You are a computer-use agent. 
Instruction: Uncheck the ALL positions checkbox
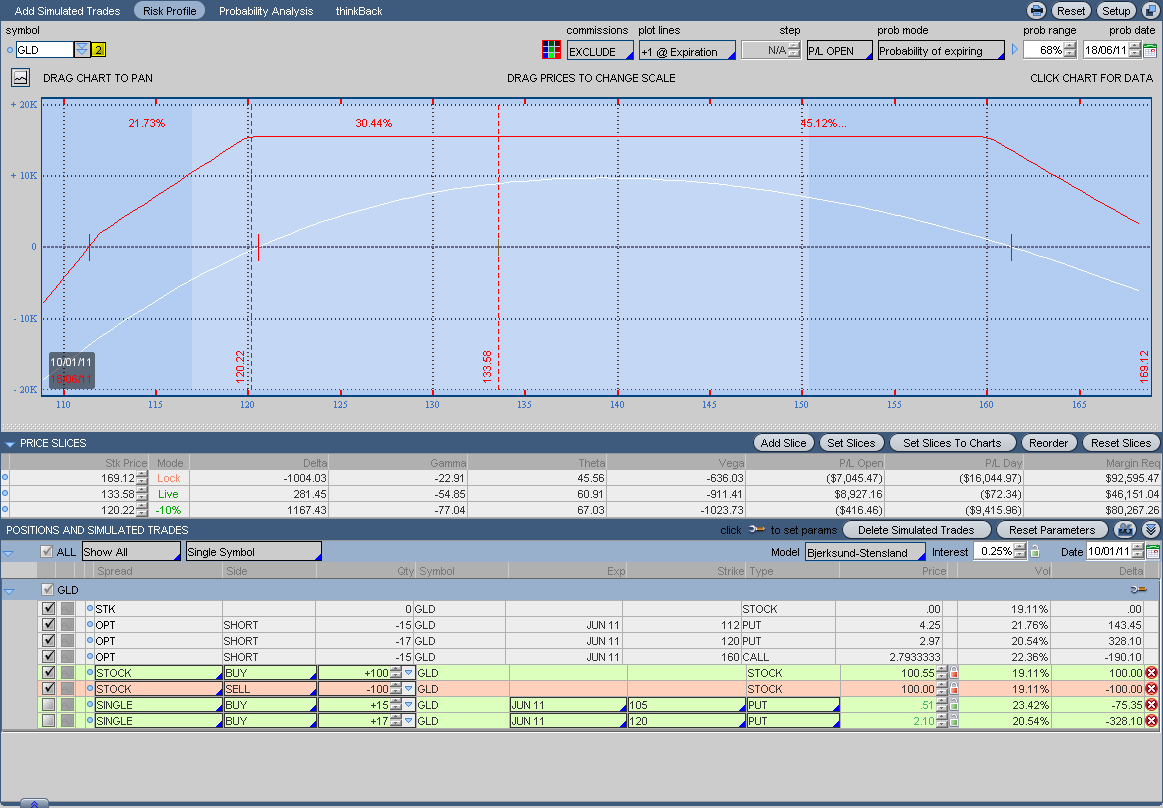(x=47, y=551)
